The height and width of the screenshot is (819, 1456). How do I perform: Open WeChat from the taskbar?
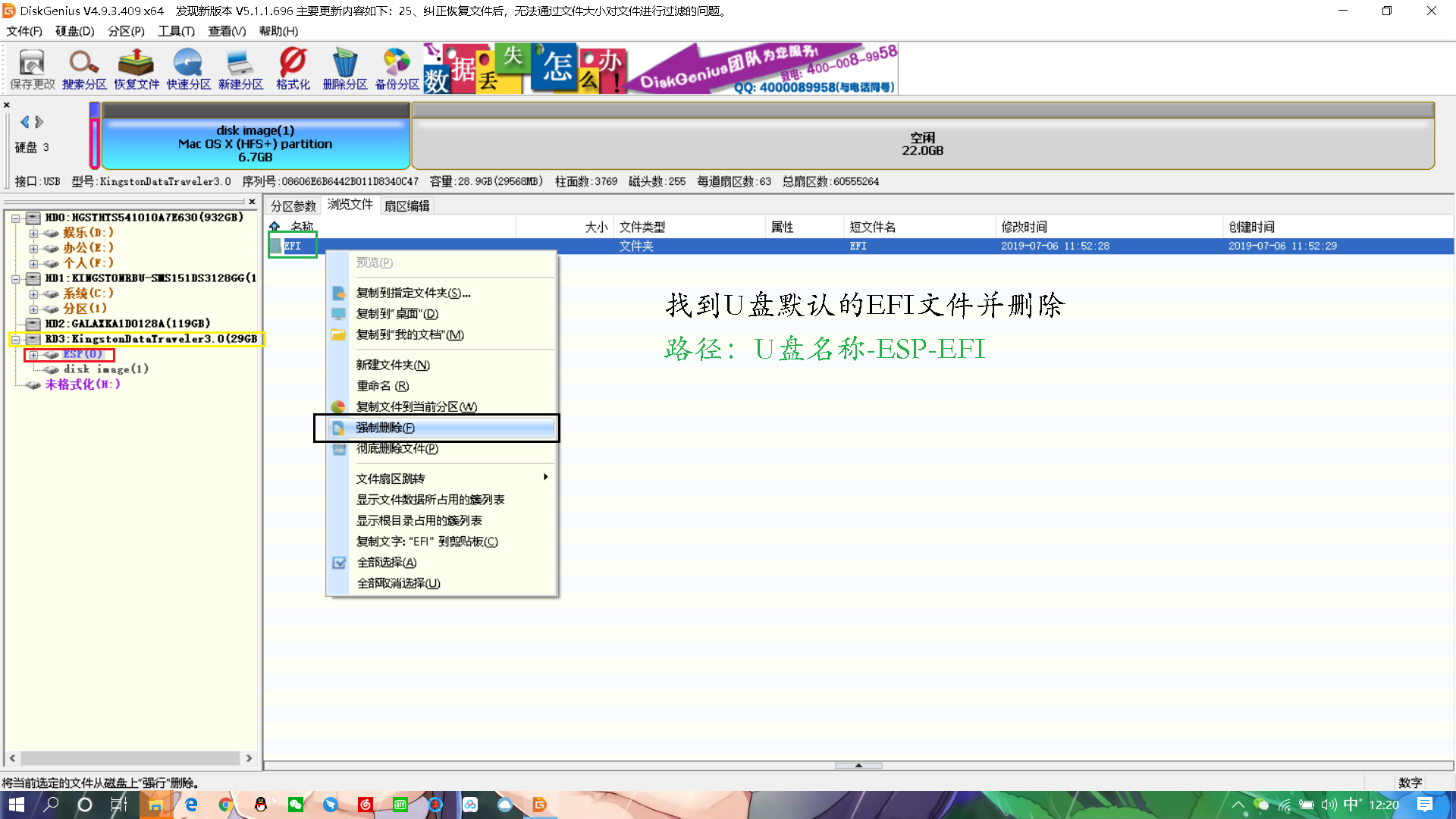tap(296, 805)
